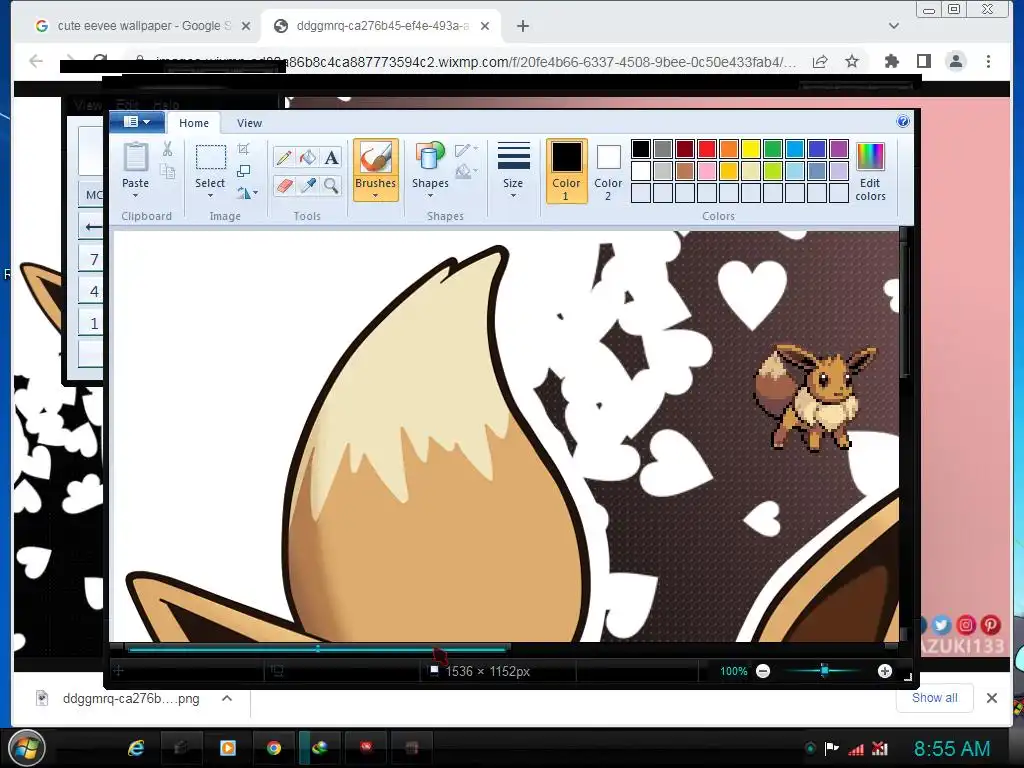1024x768 pixels.
Task: Click the Copy icon in Clipboard group
Action: click(x=168, y=172)
